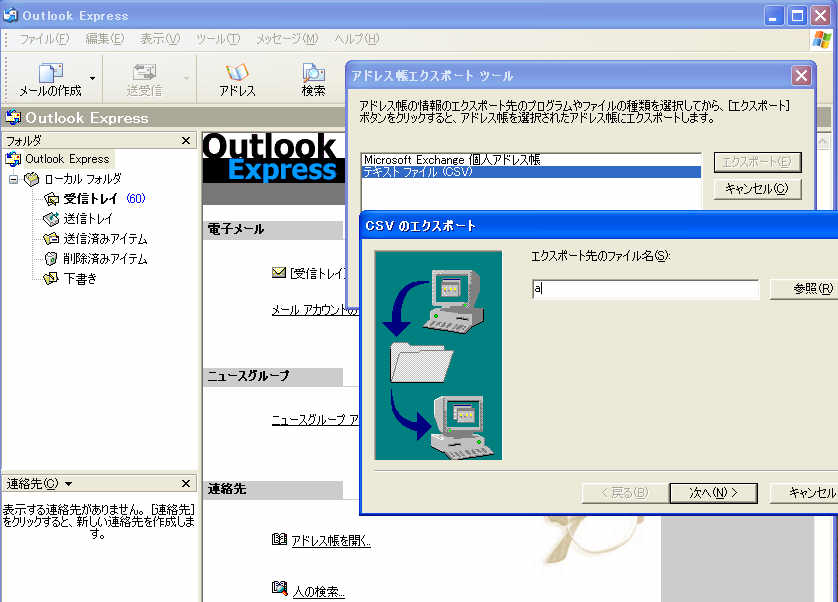Image resolution: width=838 pixels, height=602 pixels.
Task: Close the フォルダ pane
Action: pos(186,141)
